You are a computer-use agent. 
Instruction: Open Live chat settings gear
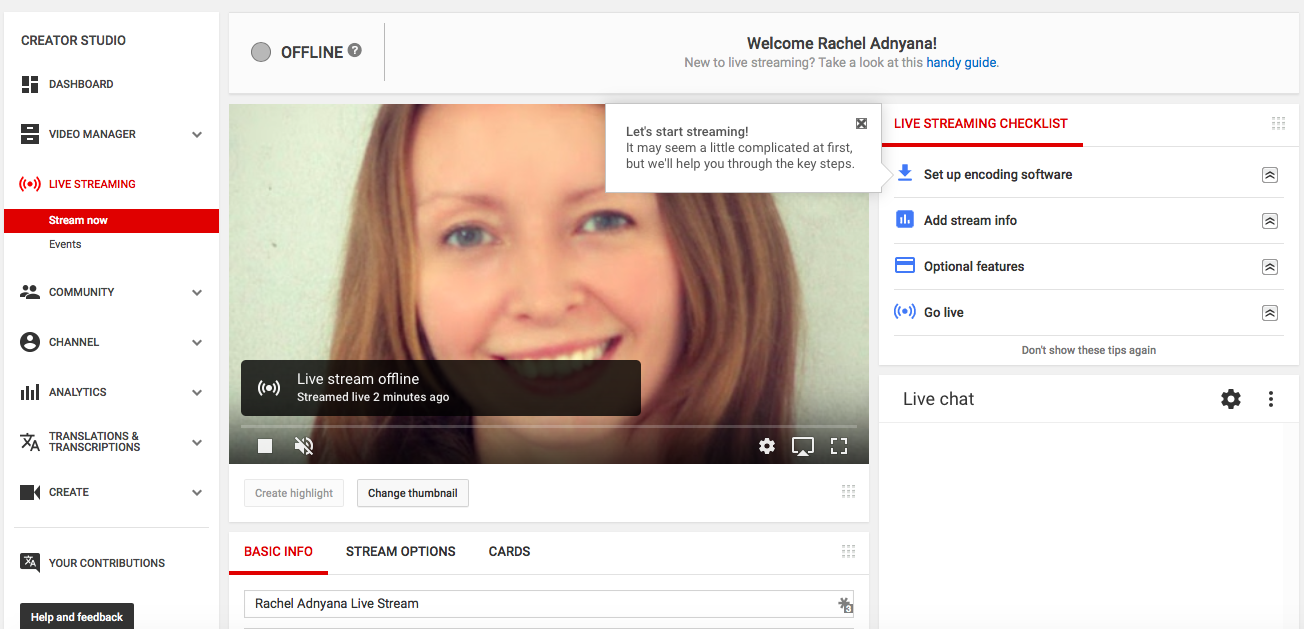click(1231, 399)
